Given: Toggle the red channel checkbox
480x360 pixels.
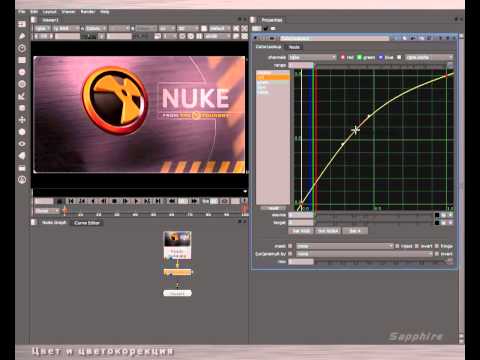Looking at the screenshot, I should 342,57.
